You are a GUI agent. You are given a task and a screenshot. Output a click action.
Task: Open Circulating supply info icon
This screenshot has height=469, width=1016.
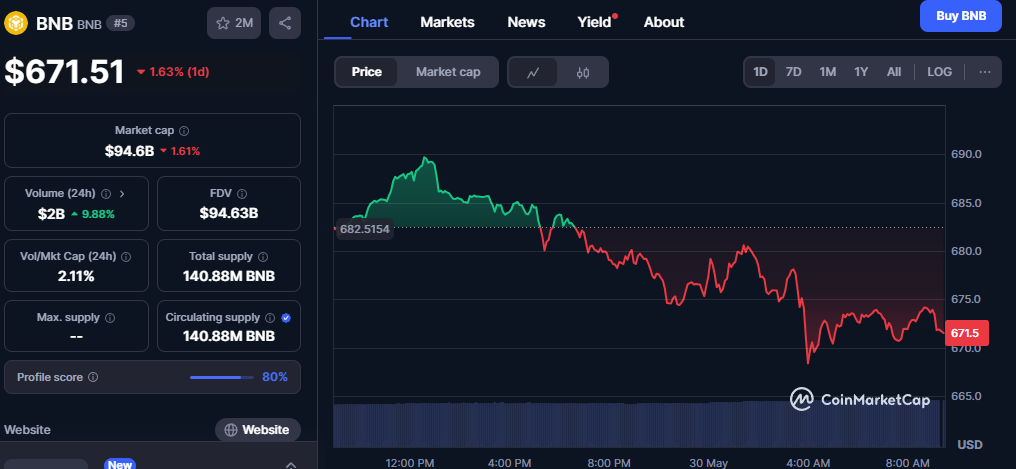[x=270, y=317]
